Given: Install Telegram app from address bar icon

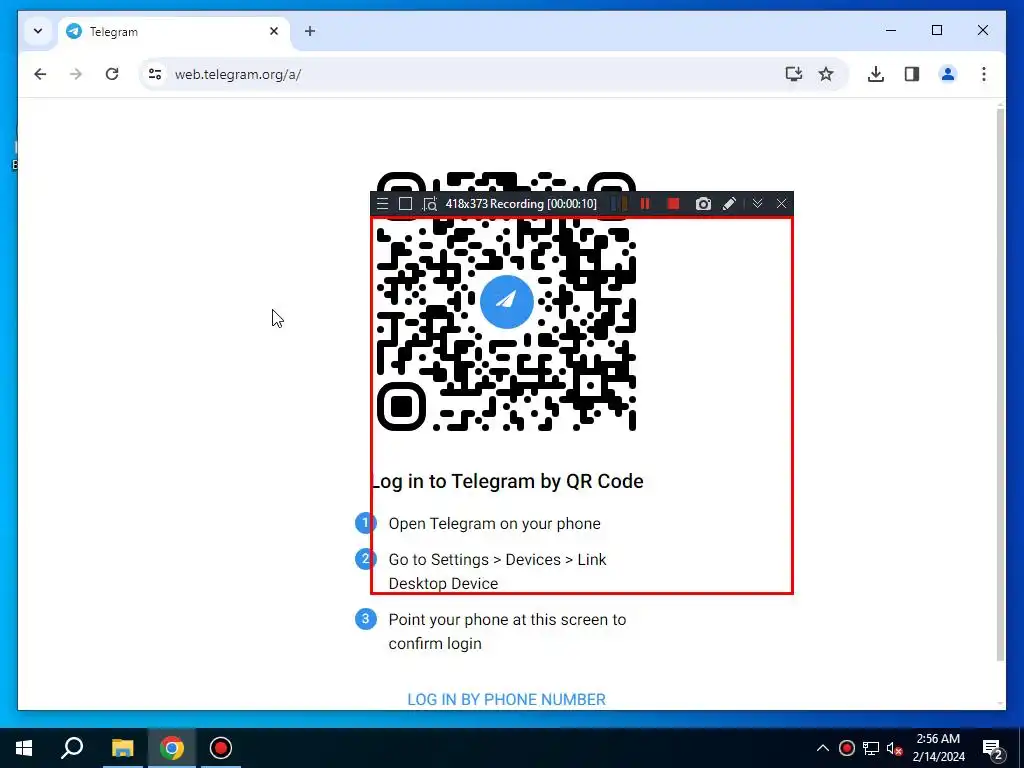Looking at the screenshot, I should (793, 74).
